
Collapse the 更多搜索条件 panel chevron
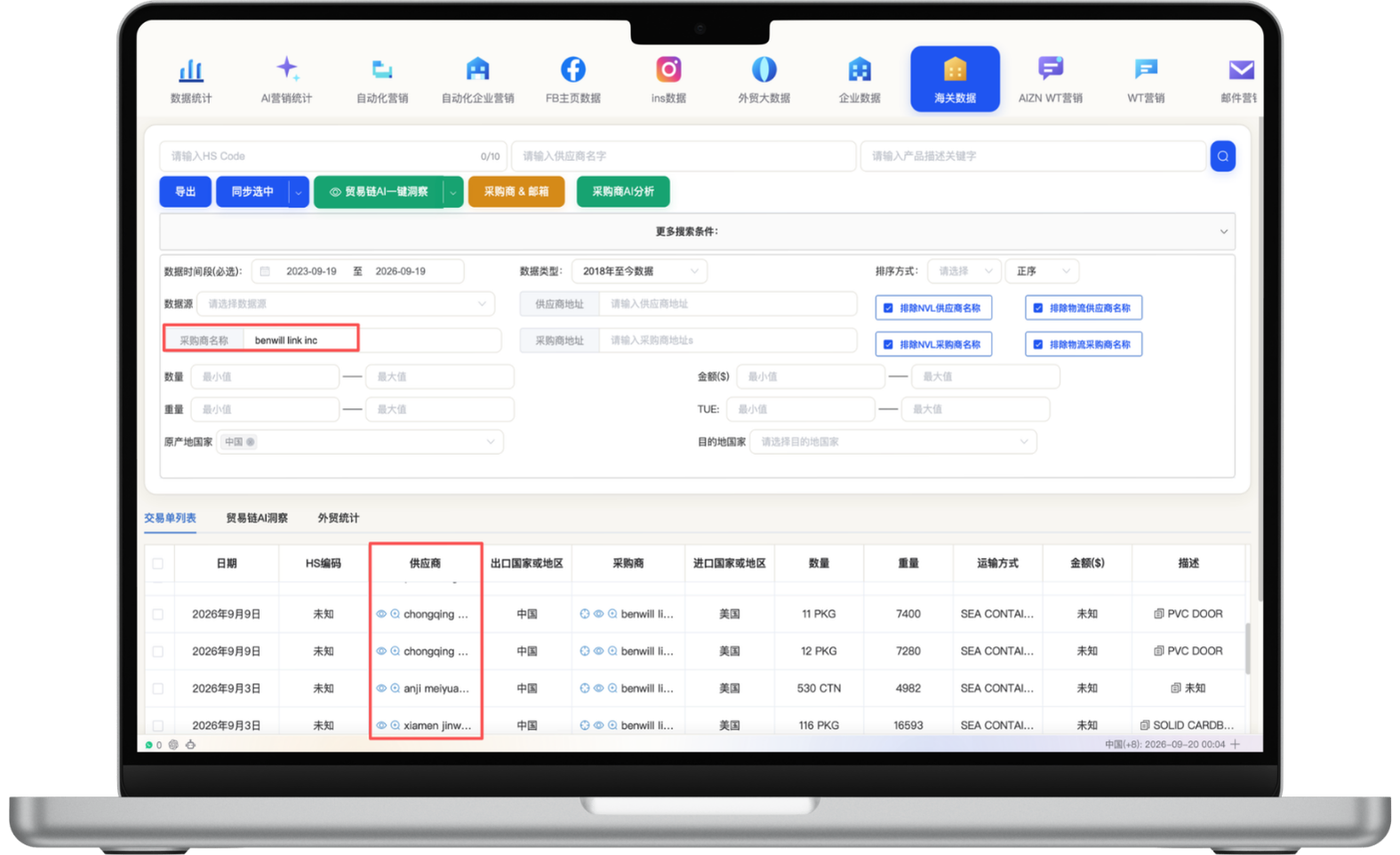click(x=1223, y=232)
